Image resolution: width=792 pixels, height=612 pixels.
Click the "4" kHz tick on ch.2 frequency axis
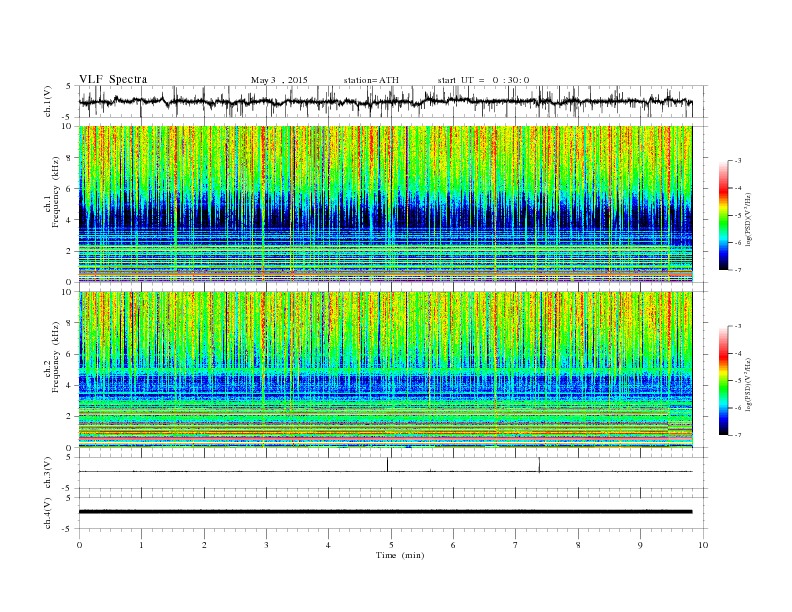click(x=70, y=385)
